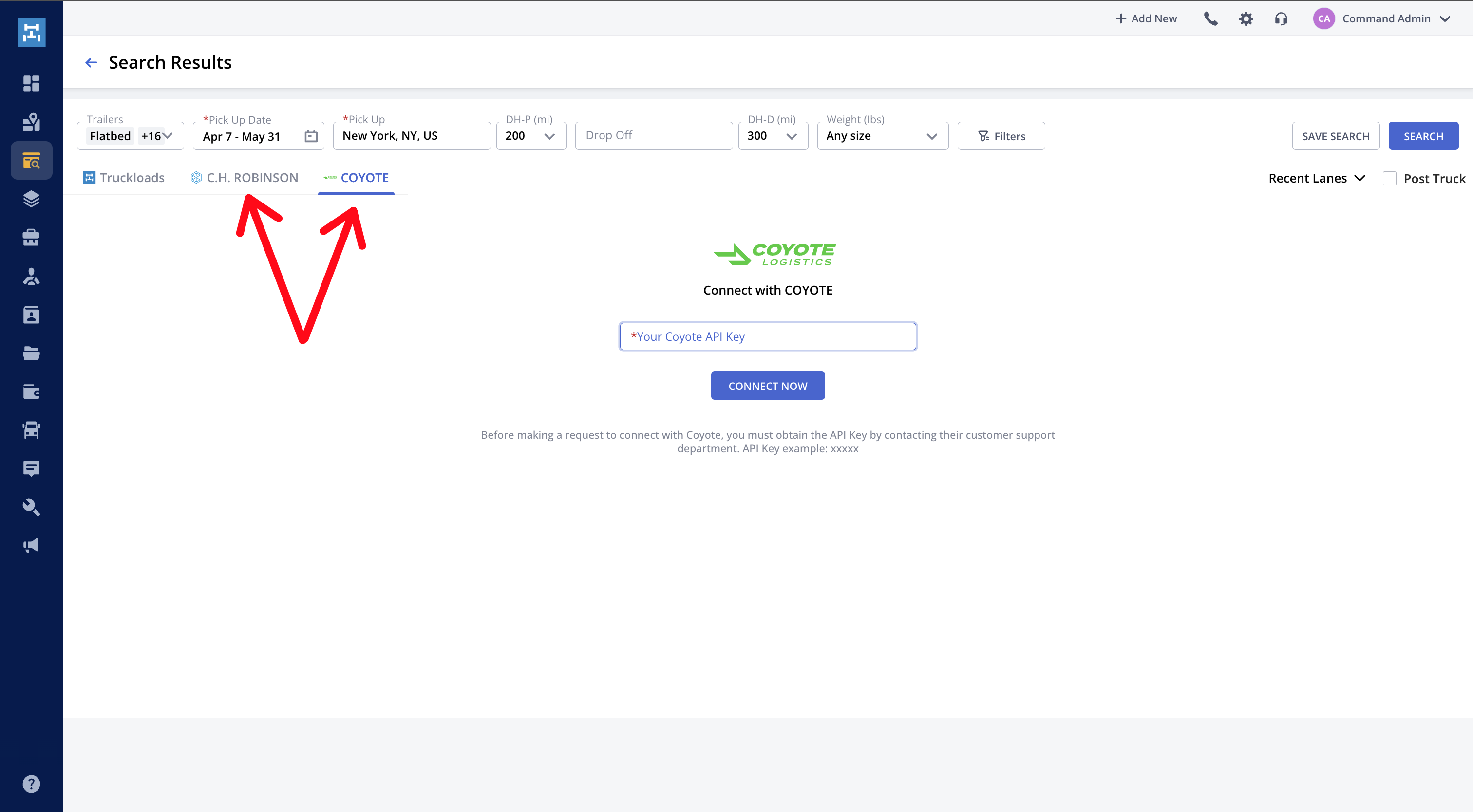
Task: Click the blue SEARCH button
Action: click(x=1423, y=136)
